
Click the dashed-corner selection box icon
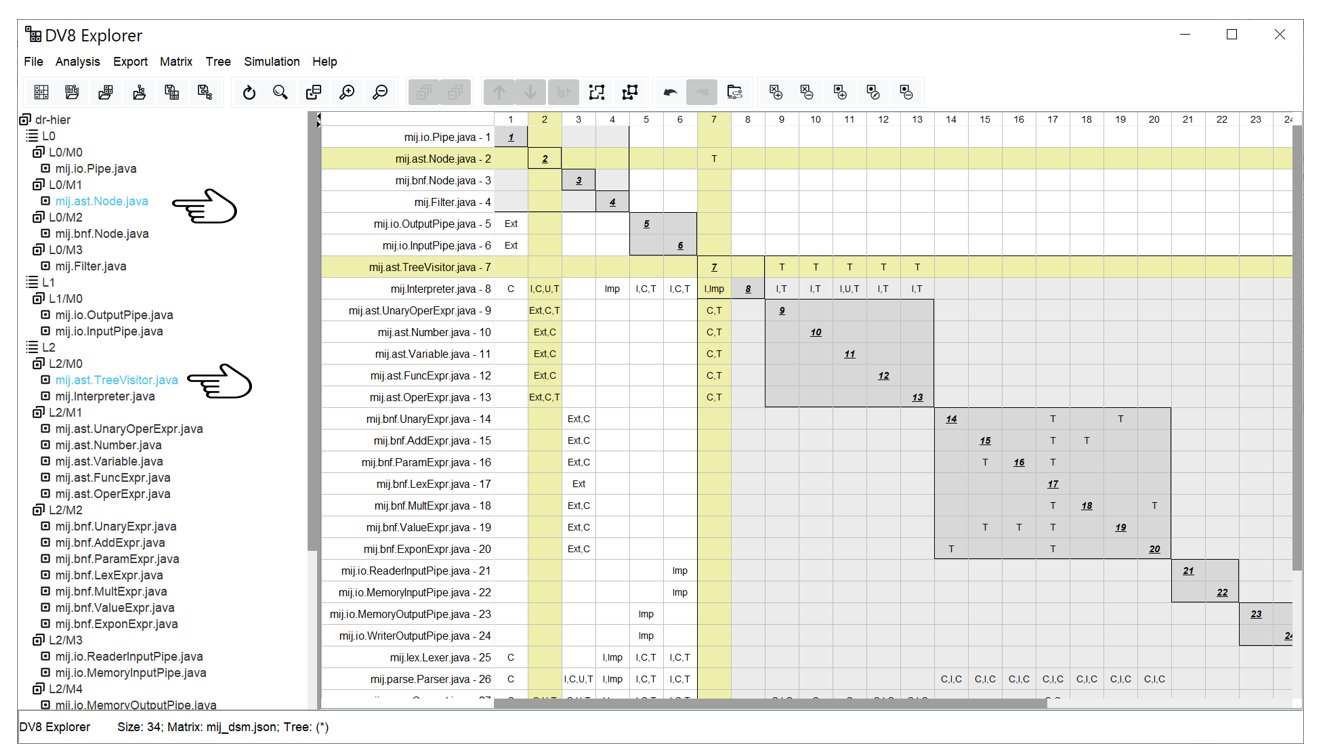(597, 92)
